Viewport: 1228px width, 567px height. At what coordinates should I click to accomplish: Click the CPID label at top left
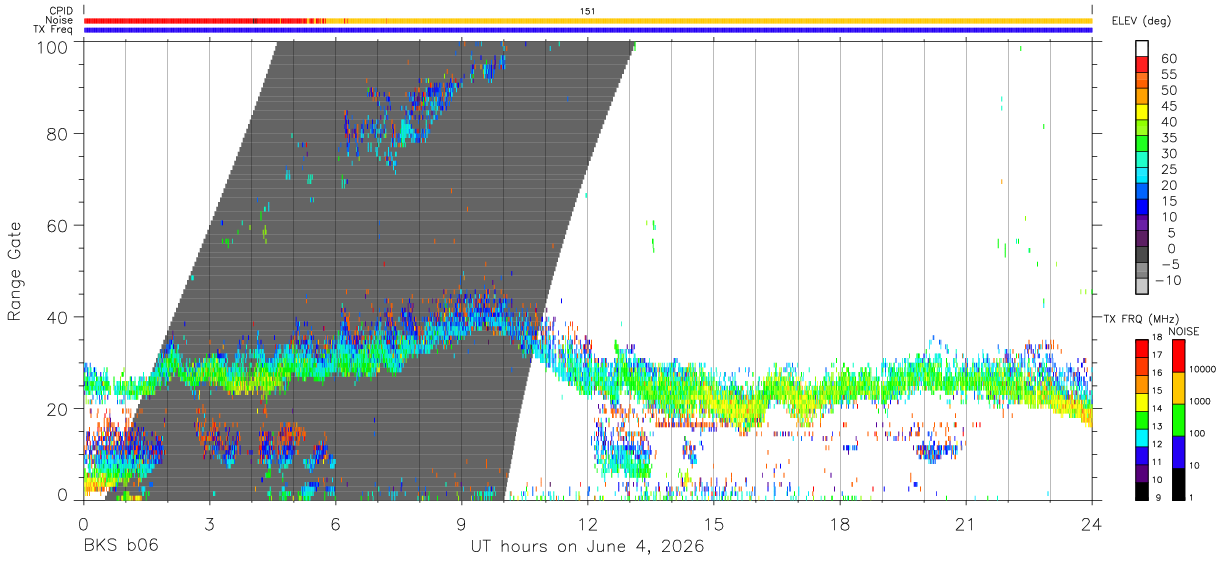[x=60, y=11]
